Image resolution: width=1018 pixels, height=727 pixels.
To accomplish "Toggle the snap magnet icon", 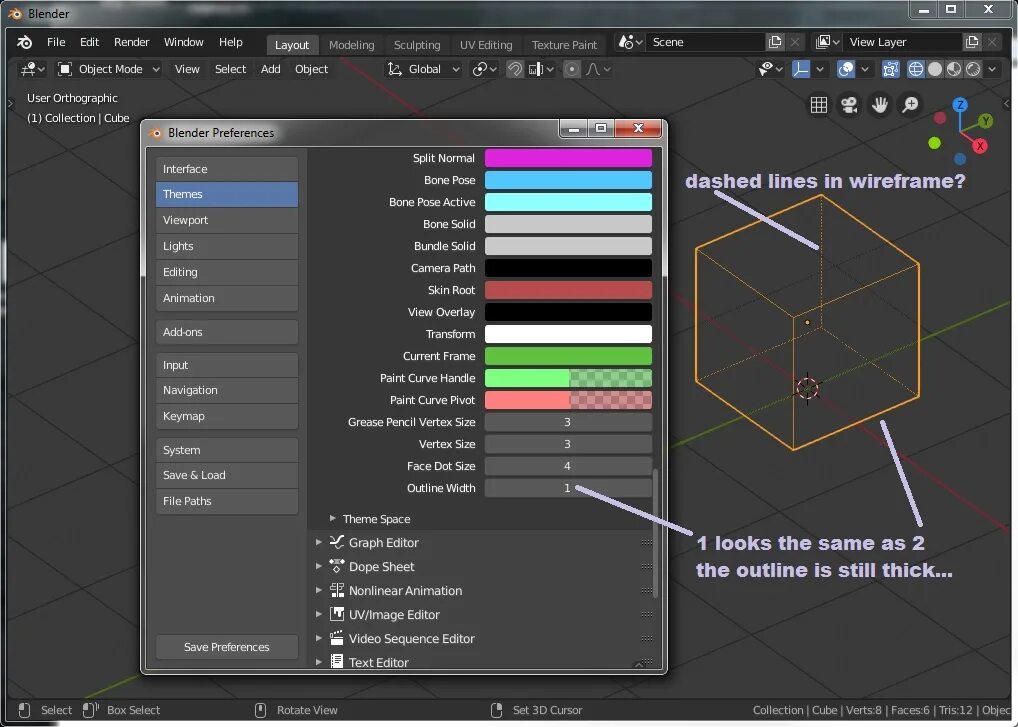I will click(x=514, y=69).
